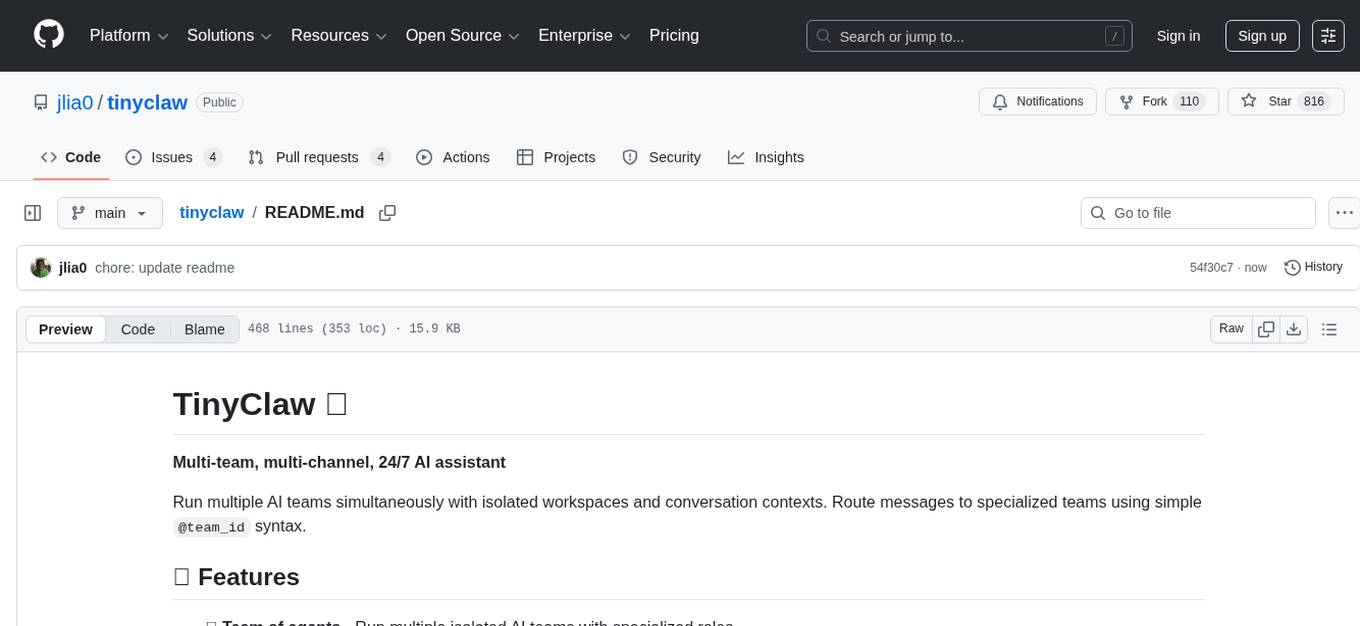Switch to Blame view
The height and width of the screenshot is (626, 1360).
tap(204, 330)
